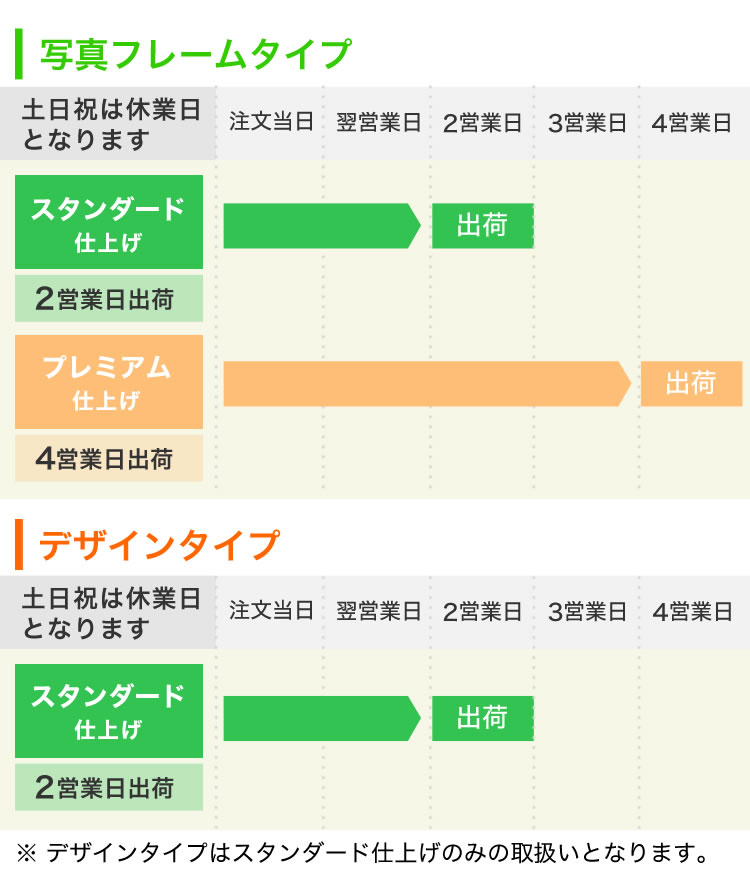
Task: Click the 4営業日出荷 label
Action: 109,458
